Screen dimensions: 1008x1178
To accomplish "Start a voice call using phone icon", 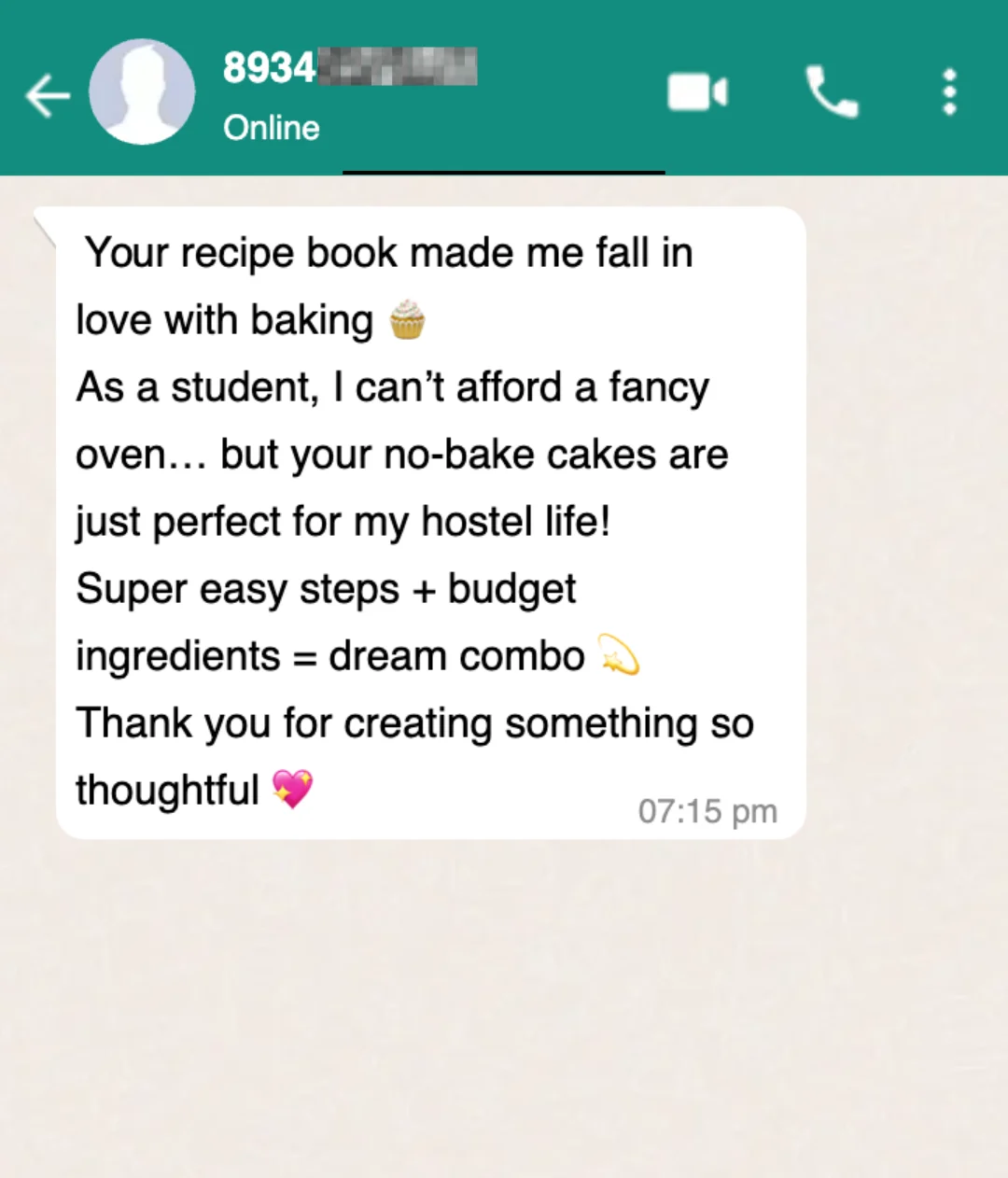I will [x=831, y=91].
